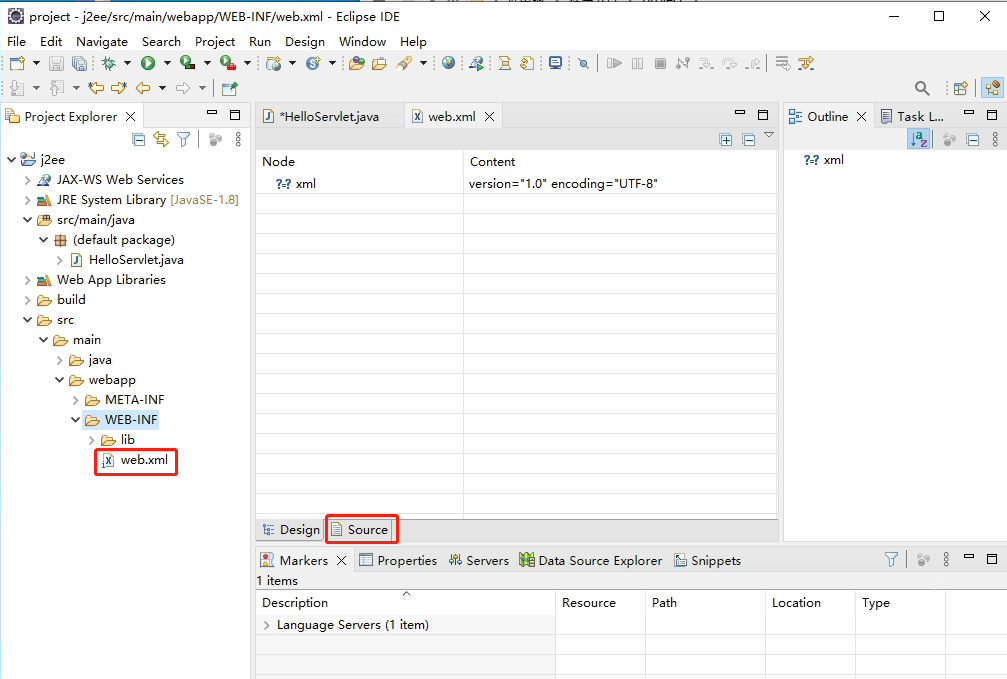Open the Design menu
Screen dimensions: 1007x679
(x=305, y=42)
